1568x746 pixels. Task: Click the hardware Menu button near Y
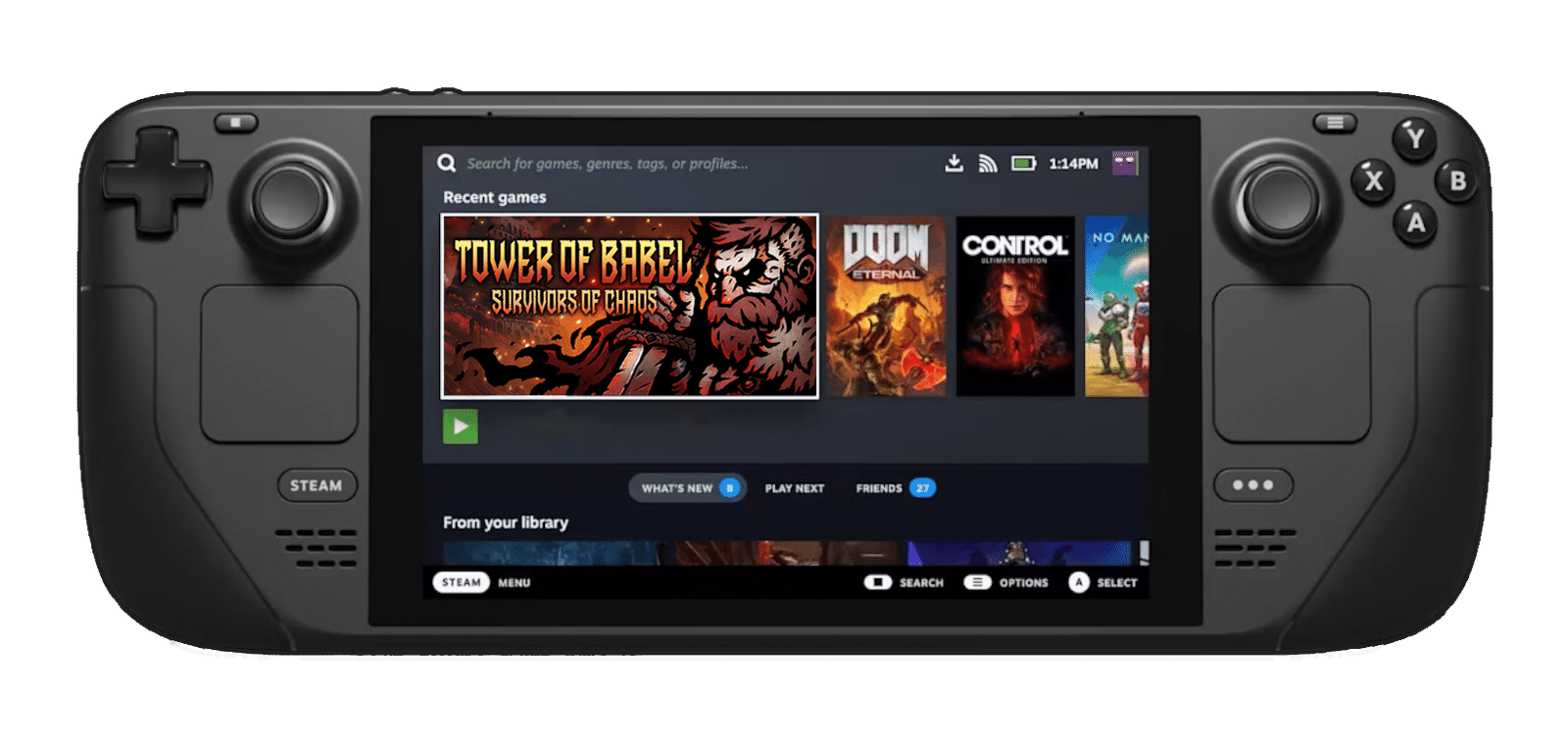(1335, 123)
